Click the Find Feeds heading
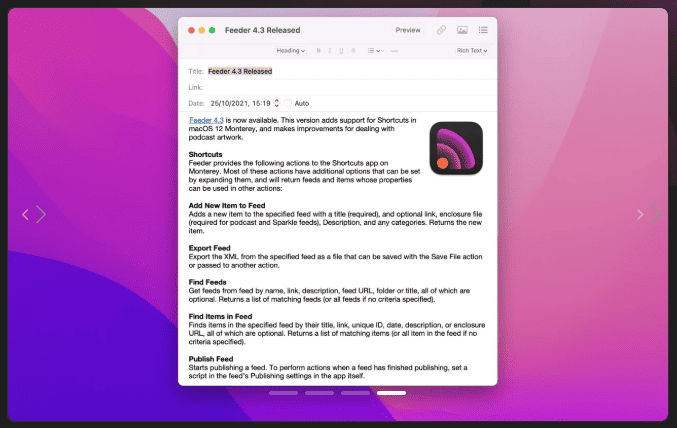Image resolution: width=677 pixels, height=428 pixels. 207,282
